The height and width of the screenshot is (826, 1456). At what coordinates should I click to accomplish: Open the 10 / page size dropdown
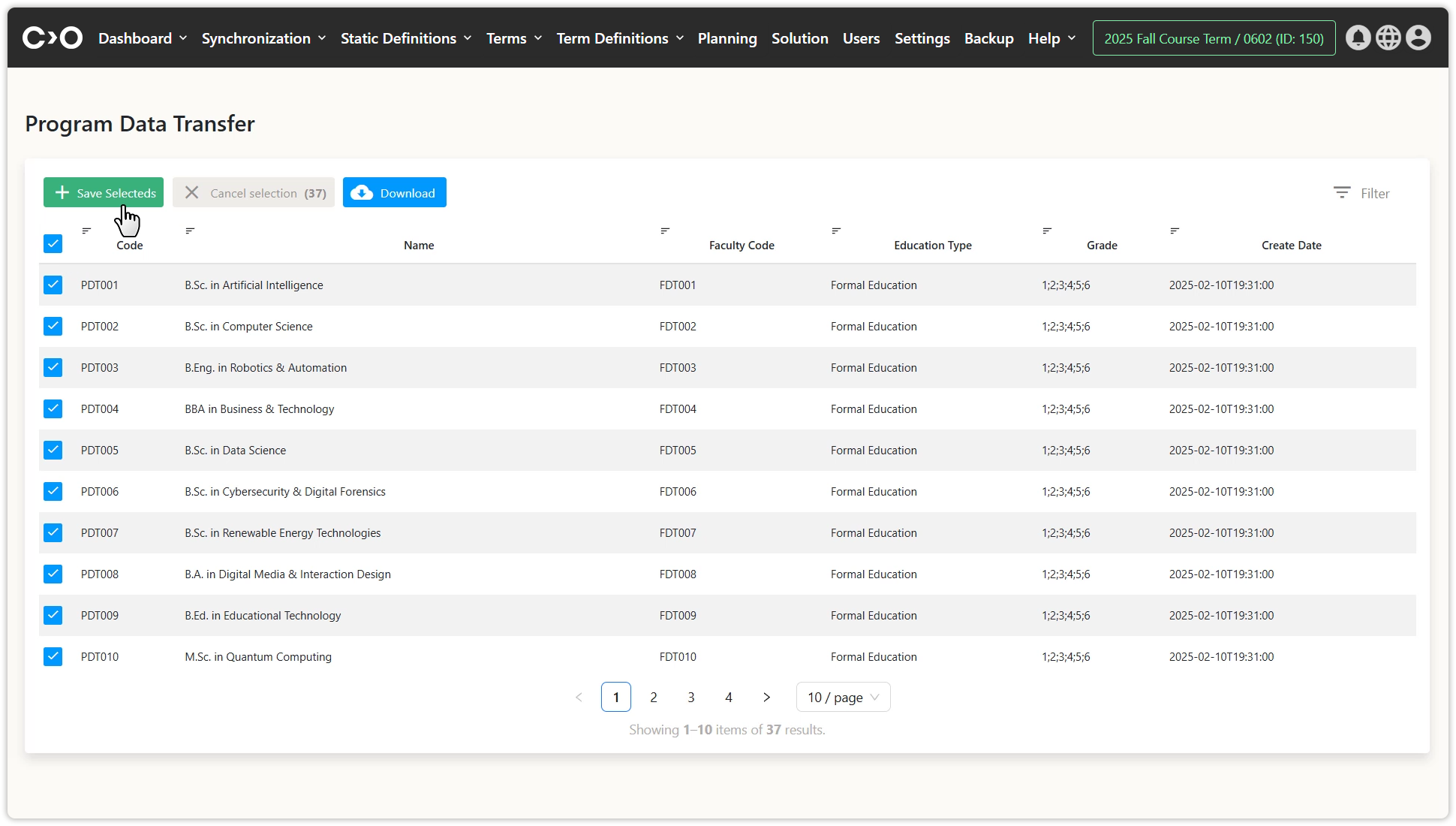point(843,697)
